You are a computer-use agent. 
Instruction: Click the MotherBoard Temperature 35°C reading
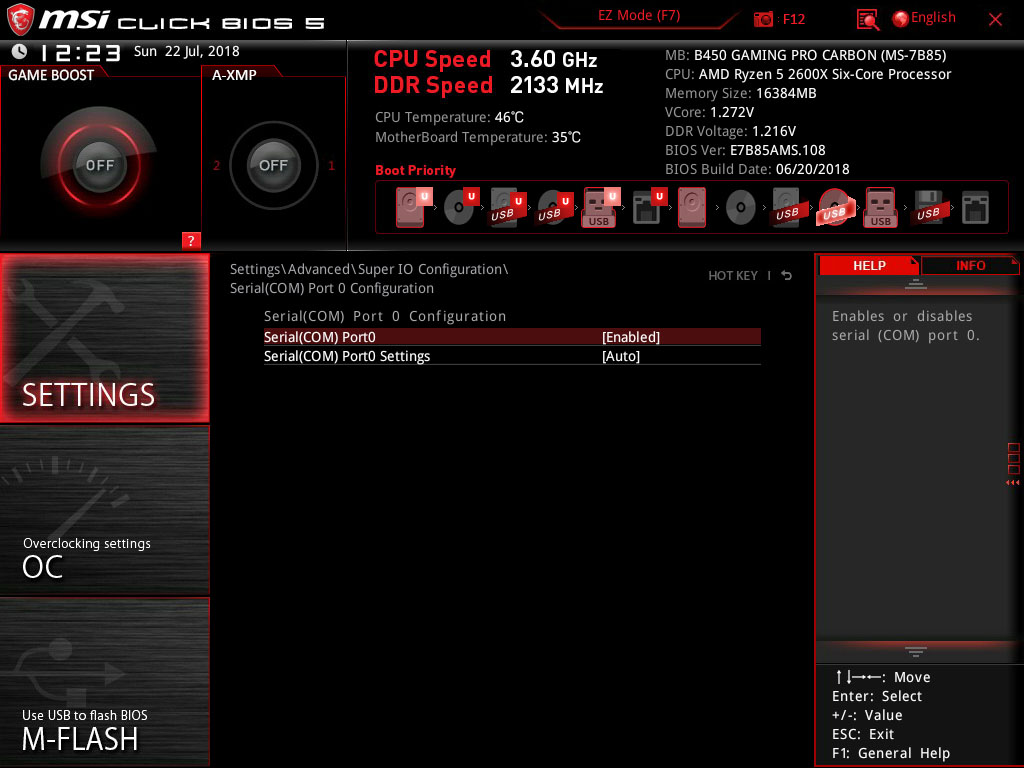coord(477,137)
